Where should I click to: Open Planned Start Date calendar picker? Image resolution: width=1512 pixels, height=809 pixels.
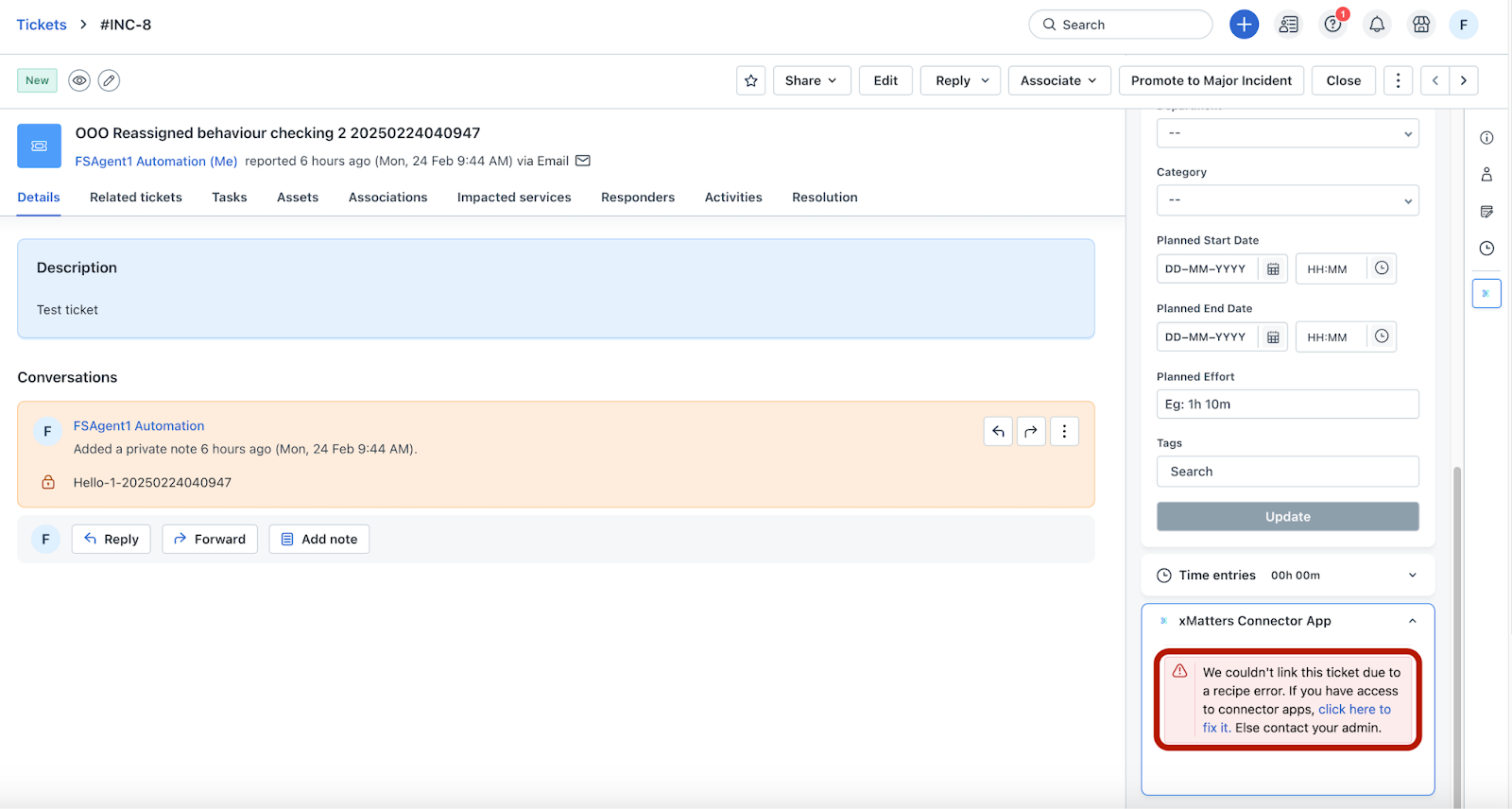pos(1273,269)
